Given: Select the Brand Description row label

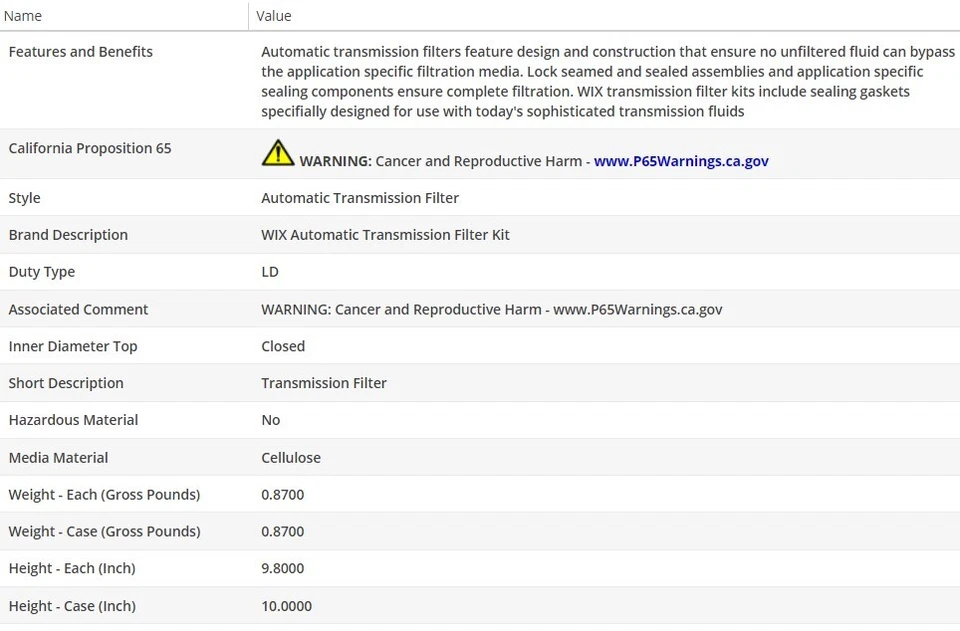Looking at the screenshot, I should point(68,235).
